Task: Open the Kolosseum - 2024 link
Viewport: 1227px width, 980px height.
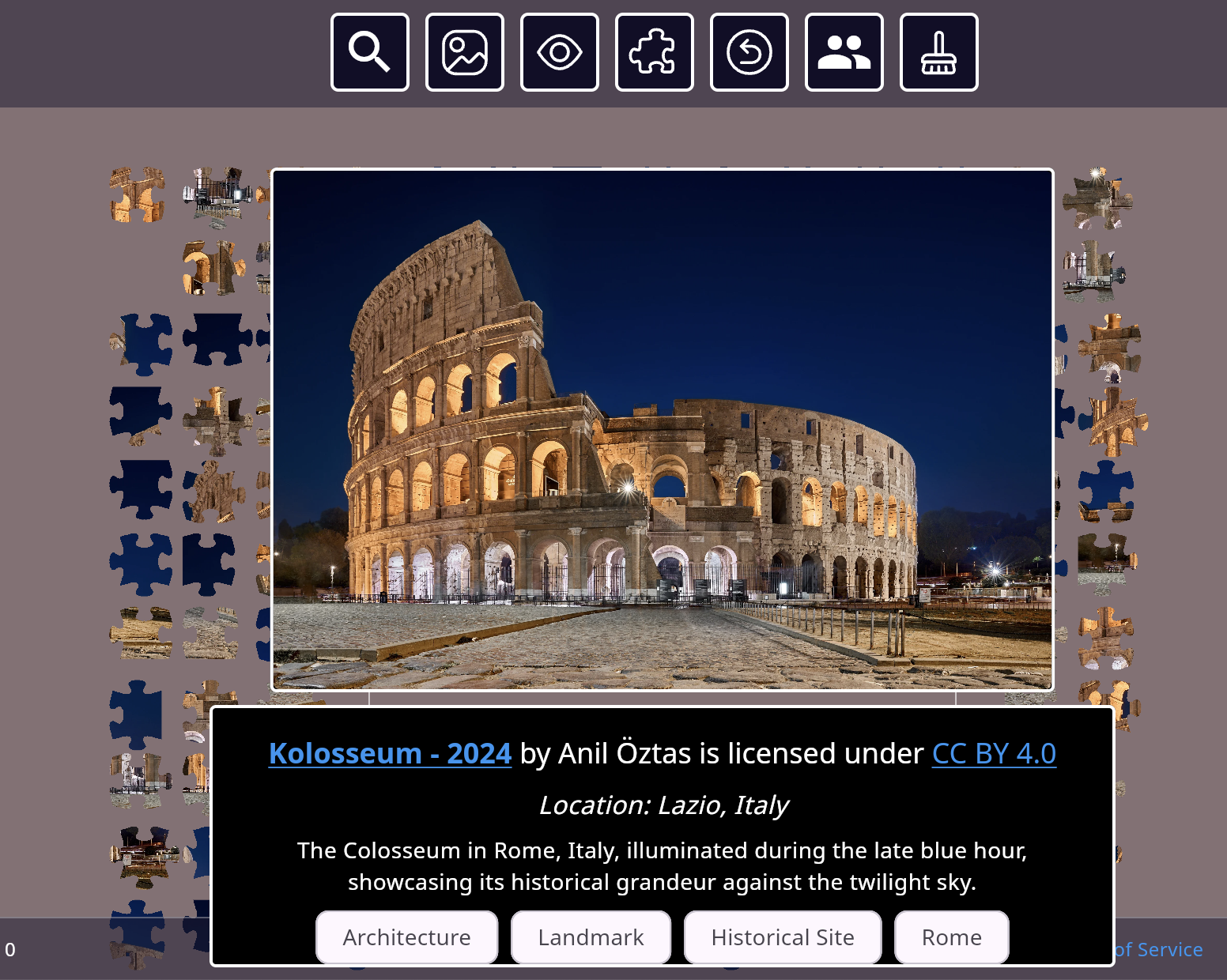Action: [x=391, y=753]
